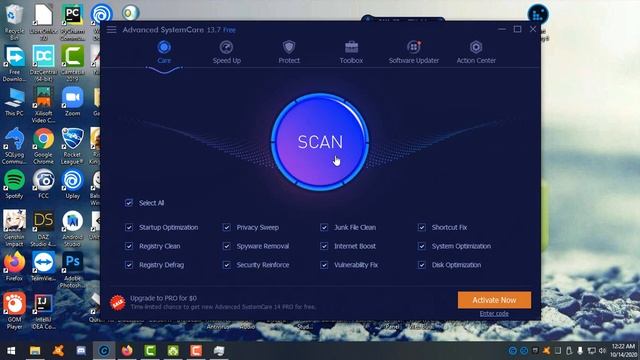The width and height of the screenshot is (640, 360).
Task: Uncheck Startup Optimization
Action: coord(129,227)
